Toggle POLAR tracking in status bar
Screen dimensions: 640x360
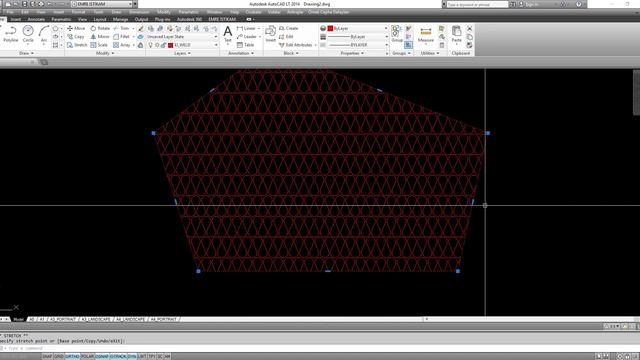[x=87, y=356]
